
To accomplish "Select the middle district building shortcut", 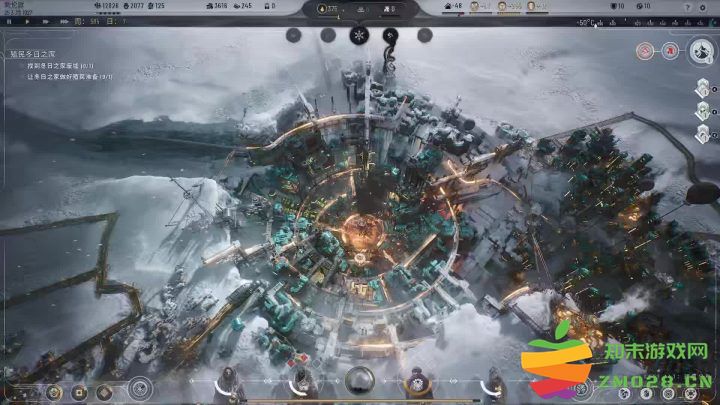I will [703, 111].
